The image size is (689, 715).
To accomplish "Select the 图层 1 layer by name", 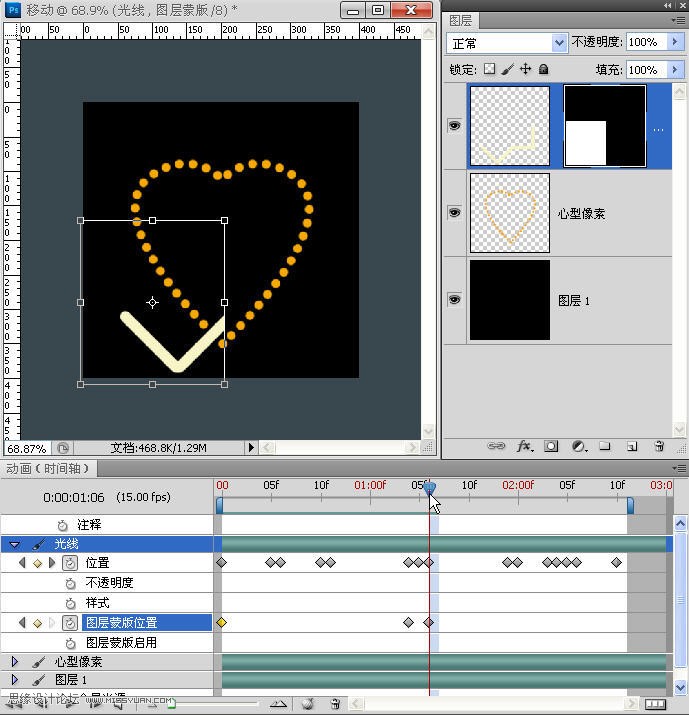I will [x=574, y=301].
